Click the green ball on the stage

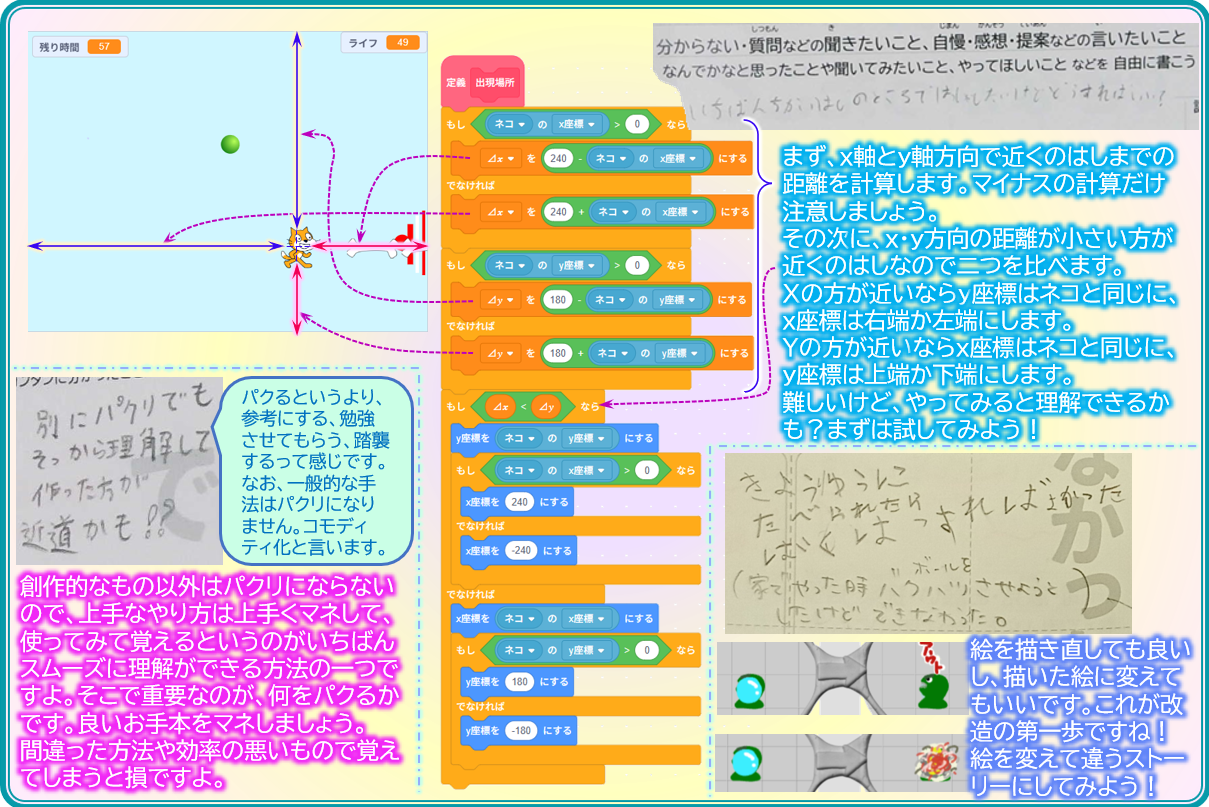click(x=230, y=144)
